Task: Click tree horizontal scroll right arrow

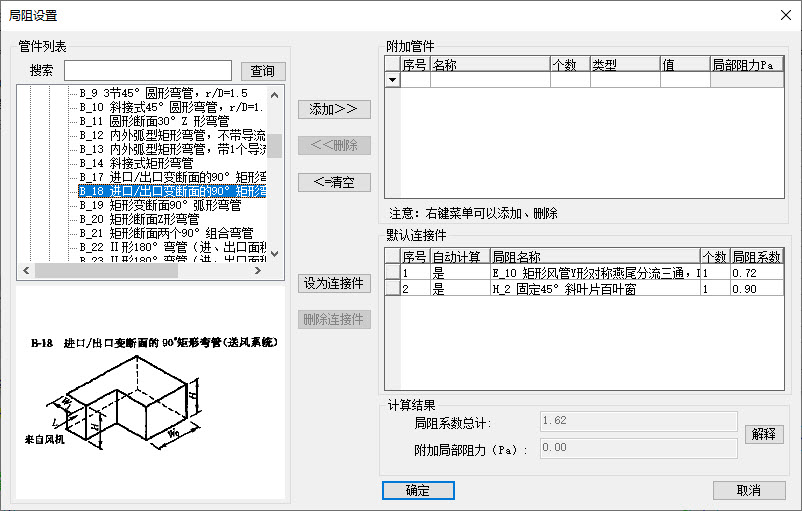Action: tap(258, 270)
